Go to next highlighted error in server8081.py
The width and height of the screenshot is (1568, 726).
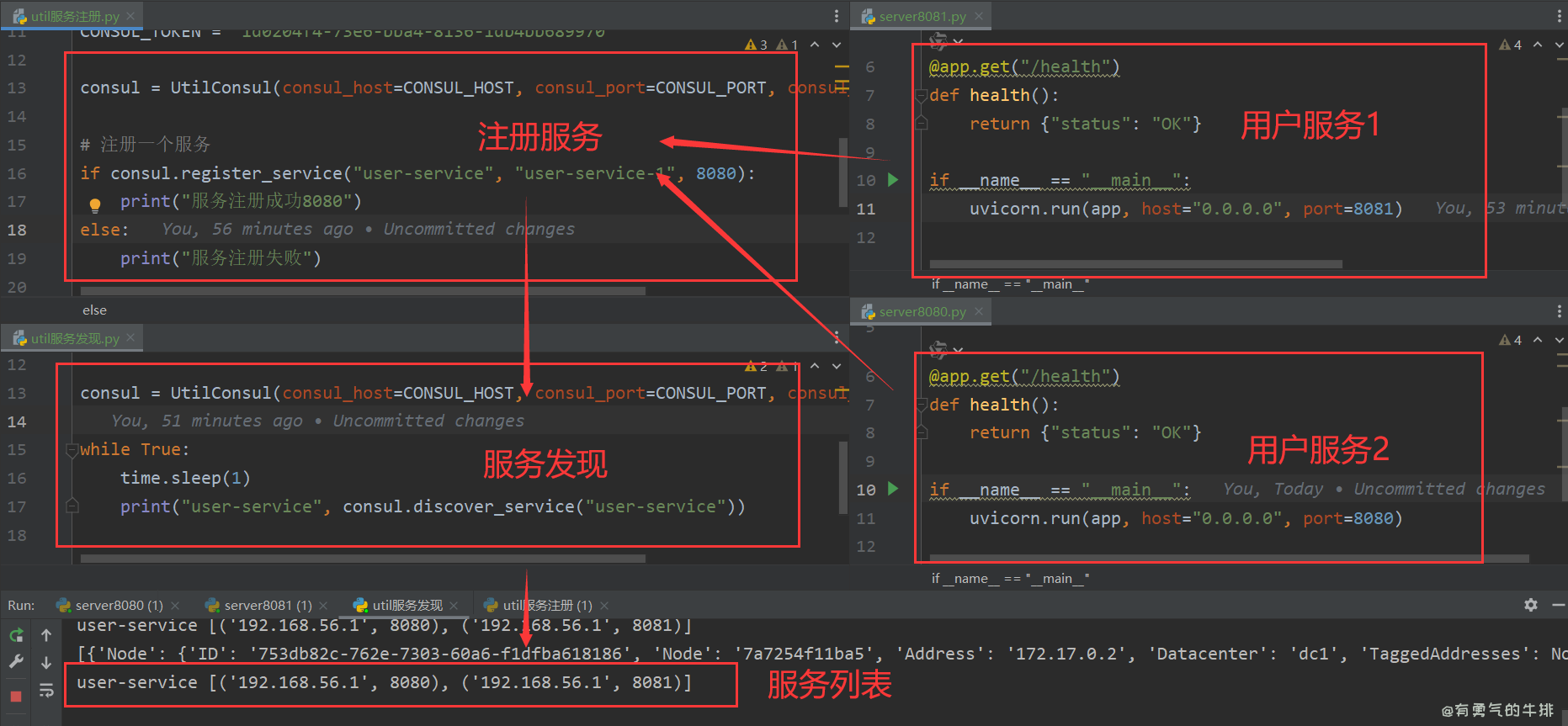coord(1560,44)
